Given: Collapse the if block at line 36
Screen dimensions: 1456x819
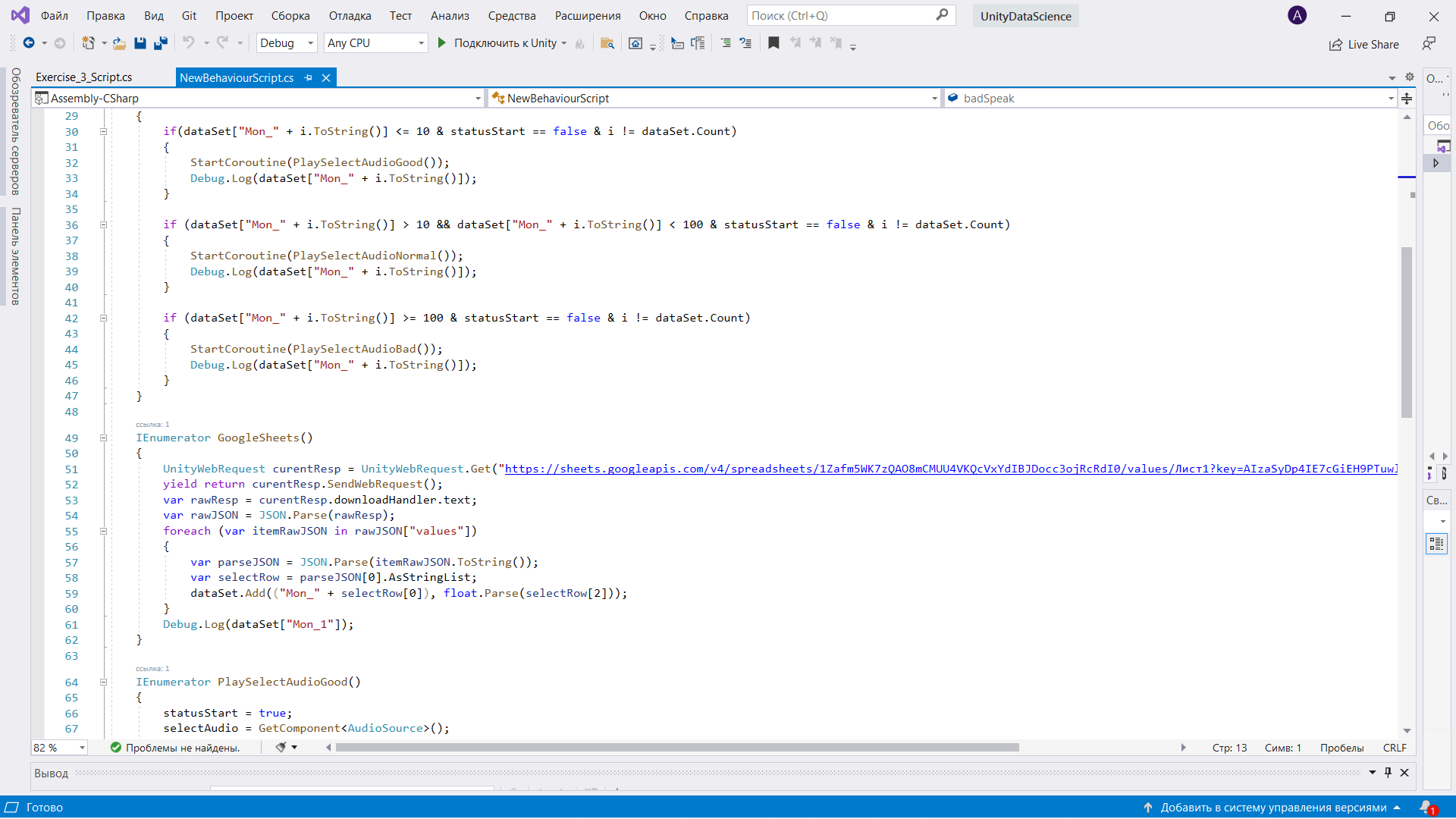Looking at the screenshot, I should [x=104, y=224].
